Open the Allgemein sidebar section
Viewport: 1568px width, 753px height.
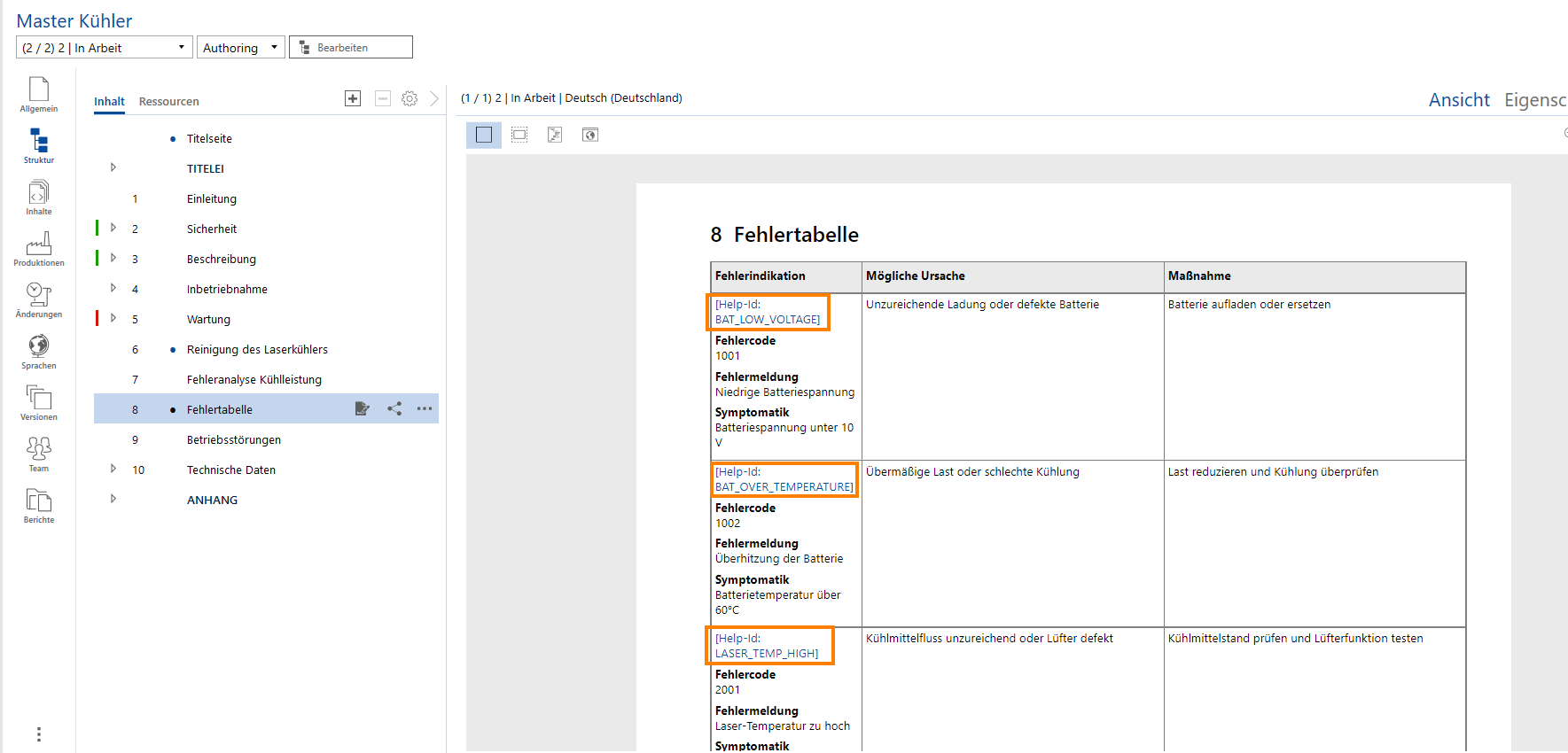coord(39,94)
